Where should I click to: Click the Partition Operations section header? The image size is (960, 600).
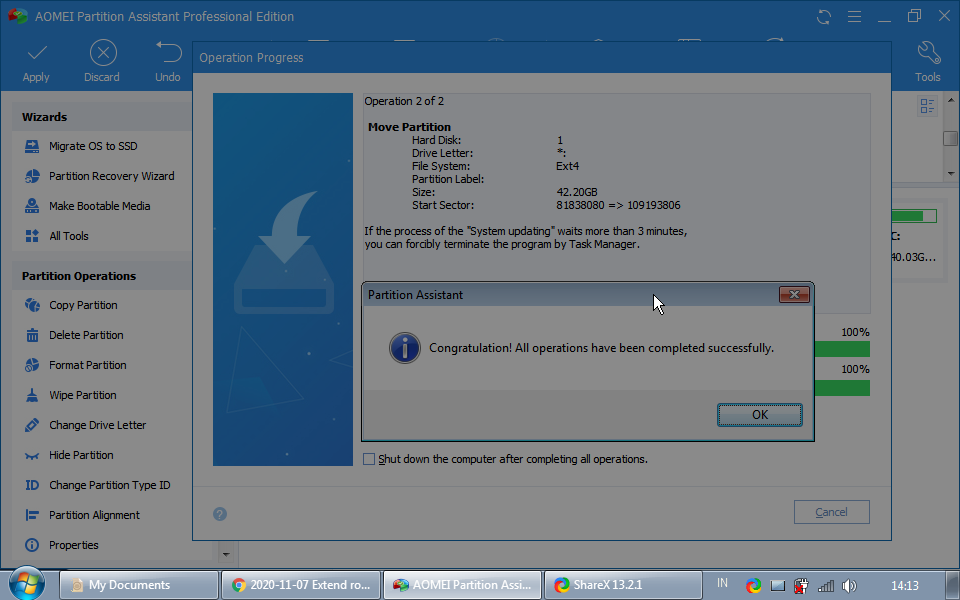point(79,276)
